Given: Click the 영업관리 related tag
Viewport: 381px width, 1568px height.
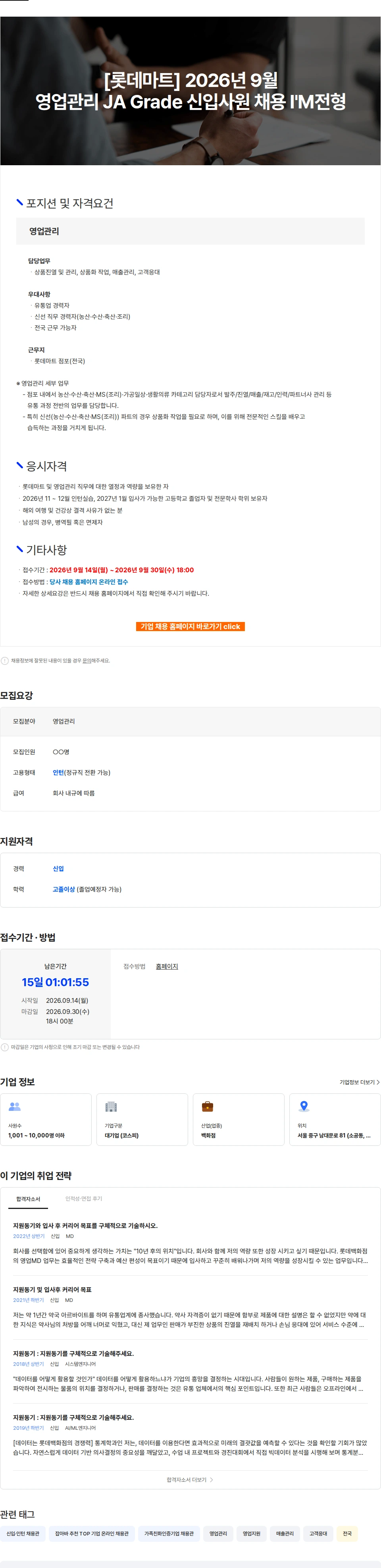Looking at the screenshot, I should tap(219, 1533).
